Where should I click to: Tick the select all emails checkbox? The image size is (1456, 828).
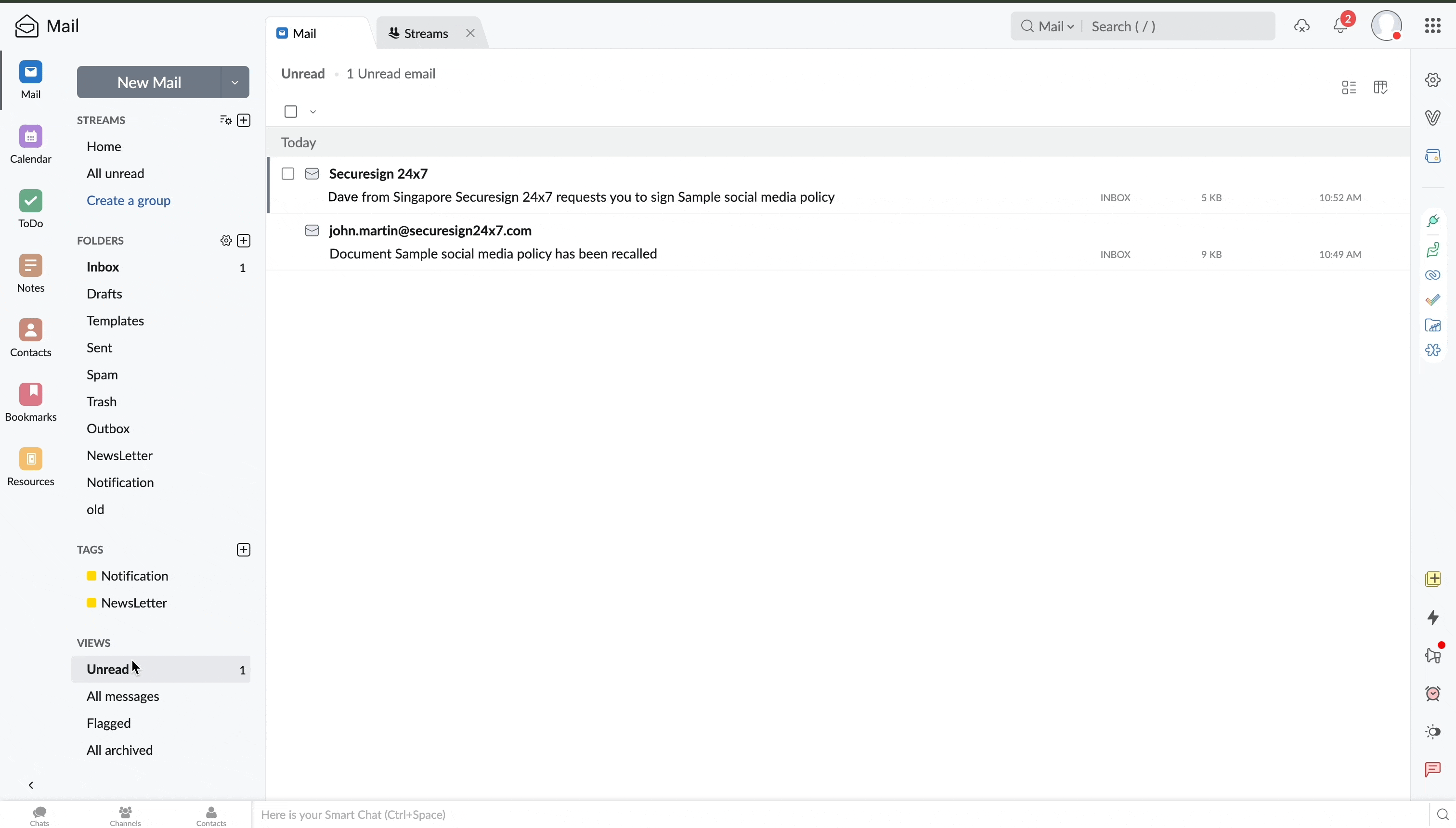(291, 112)
